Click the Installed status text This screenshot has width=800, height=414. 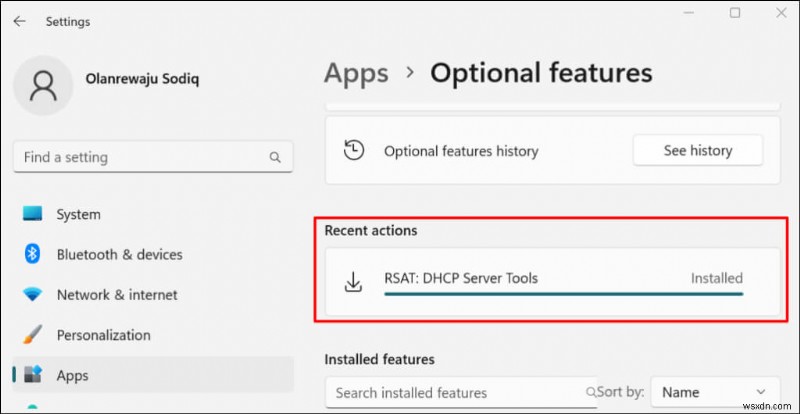(x=716, y=278)
